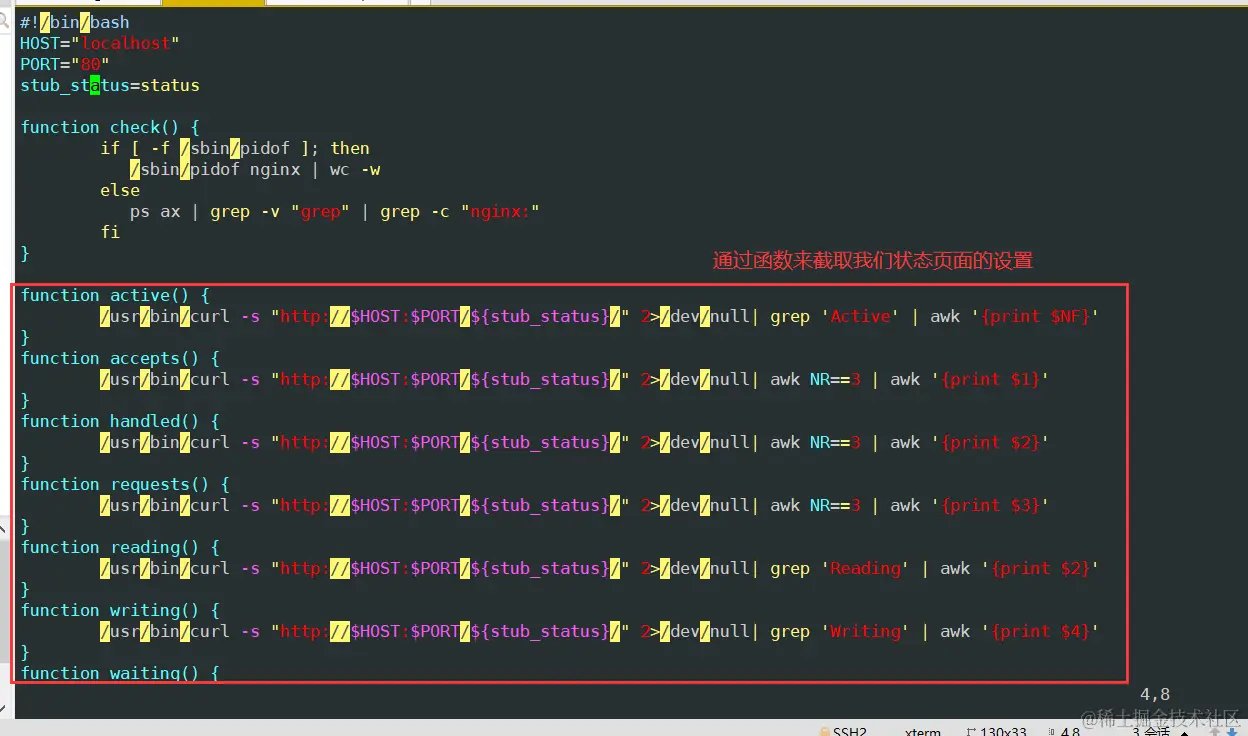Viewport: 1248px width, 736px height.
Task: Click the 'fi' keyword line
Action: tap(110, 232)
